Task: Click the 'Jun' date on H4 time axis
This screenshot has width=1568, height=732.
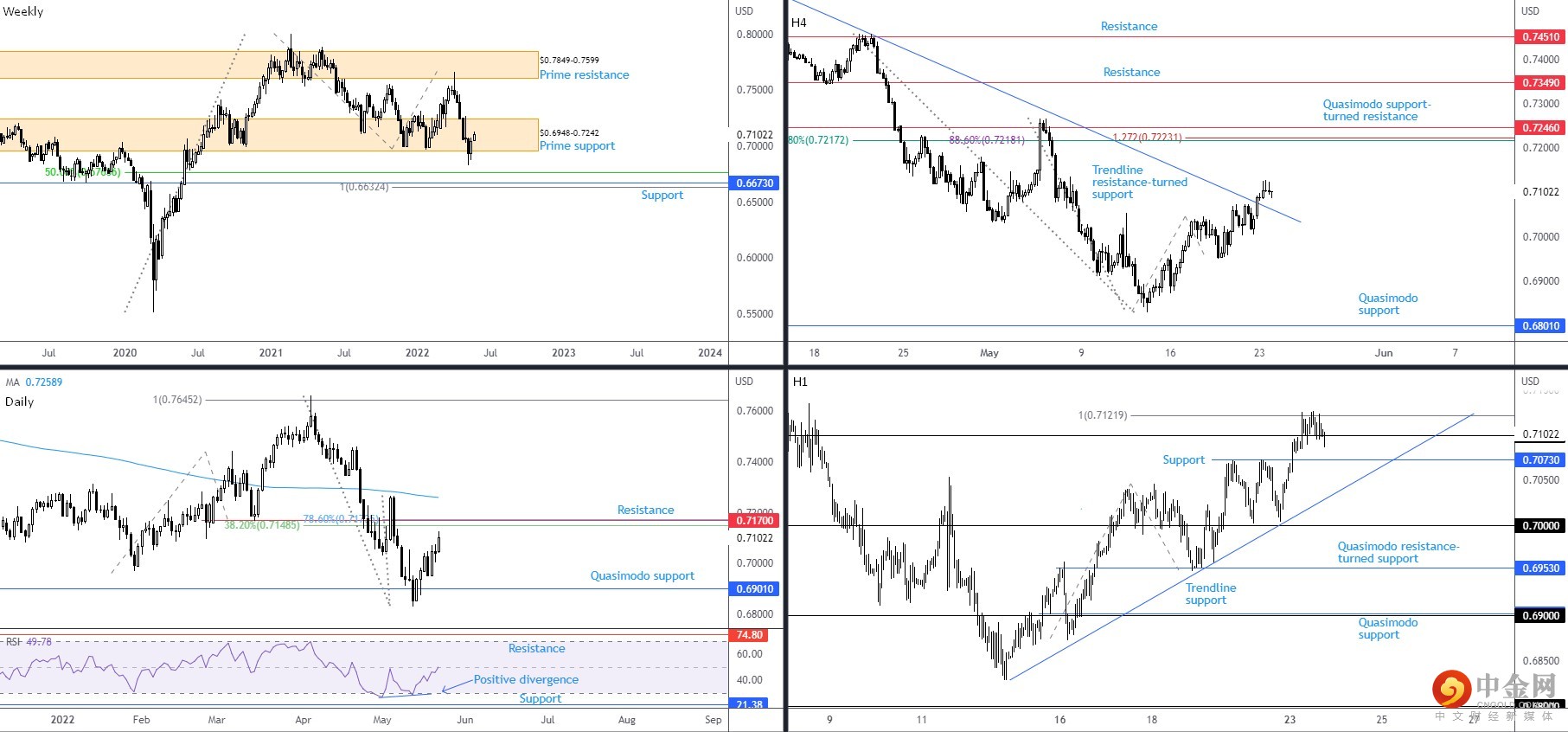Action: 1384,353
